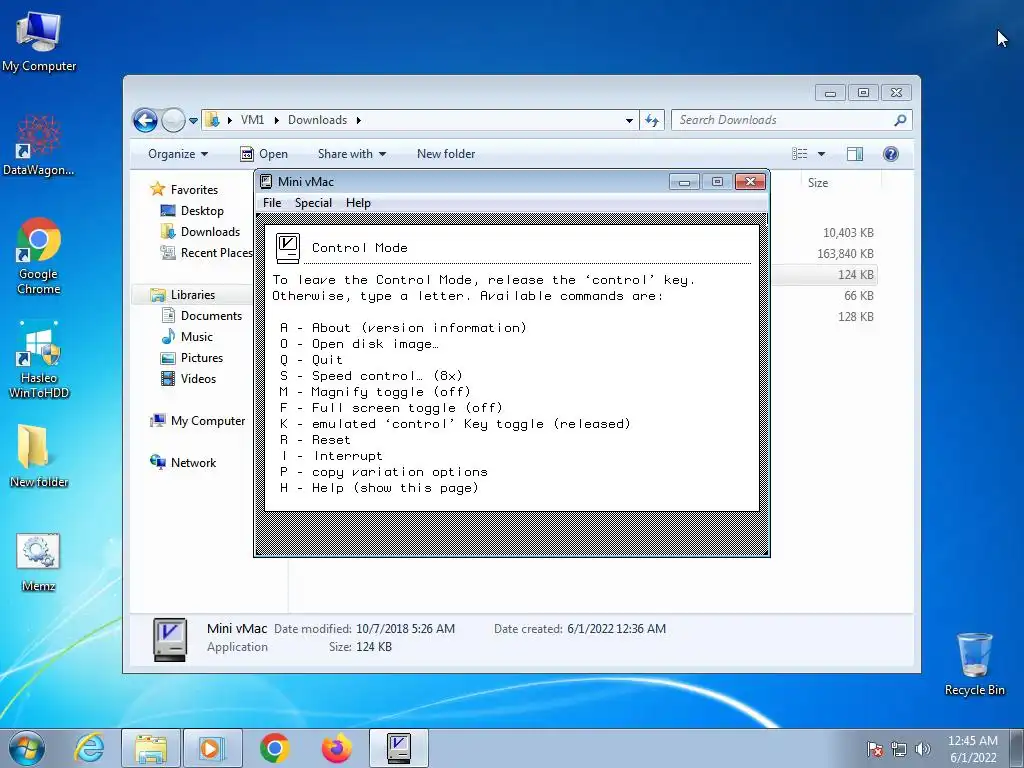Click Downloads in the address bar path
Screen dimensions: 1024x768
click(x=317, y=120)
